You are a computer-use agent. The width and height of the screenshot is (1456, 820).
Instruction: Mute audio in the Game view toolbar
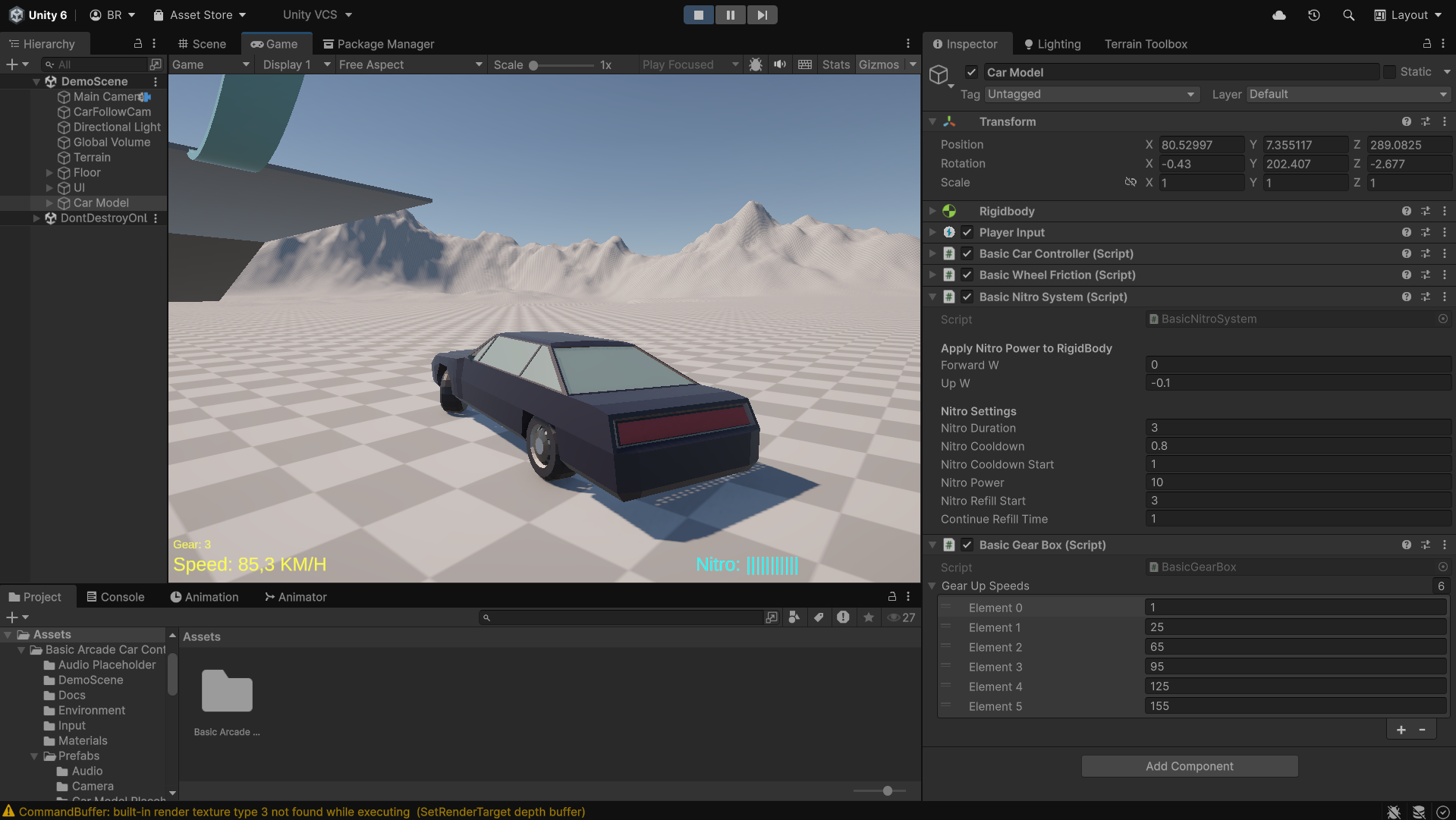779,64
